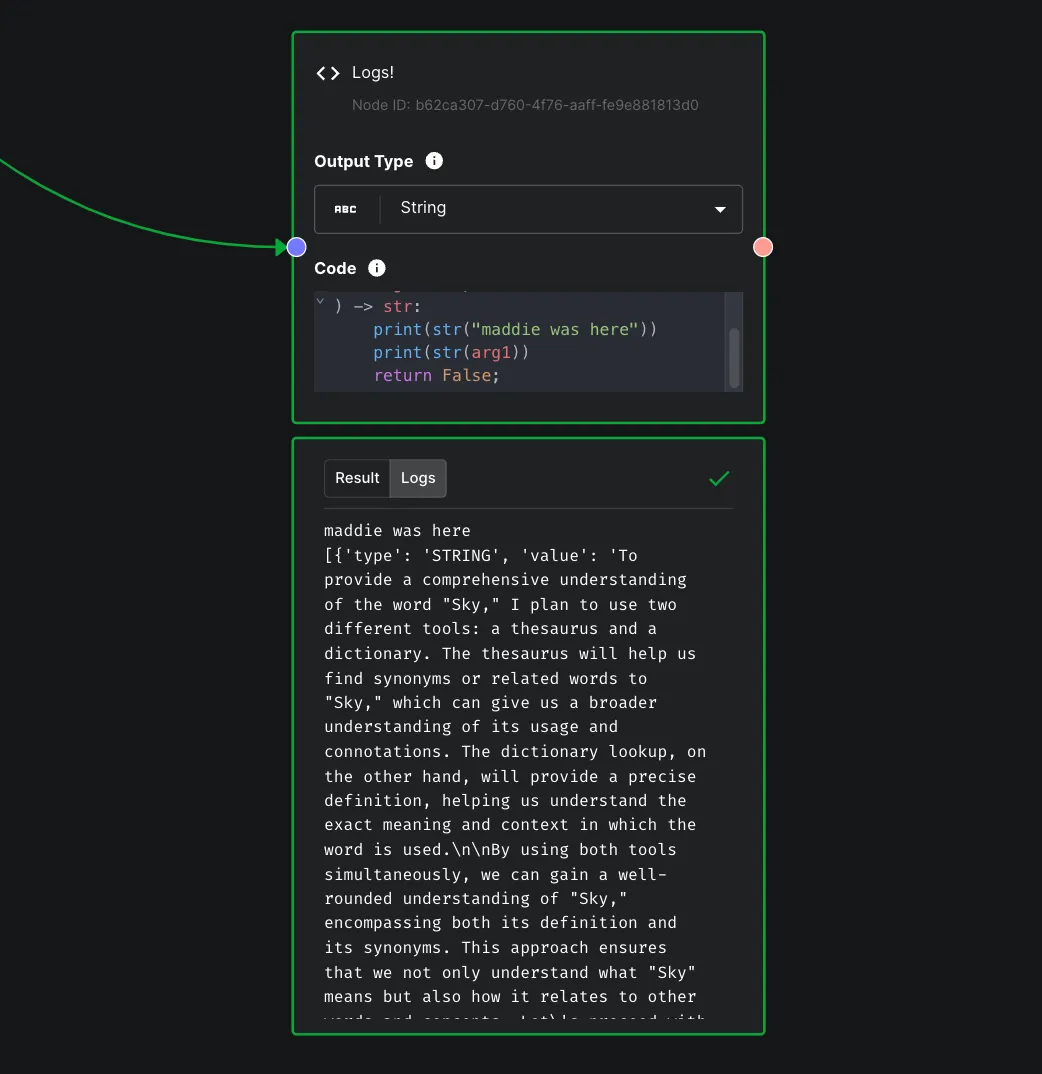Open the Code info tooltip icon

coord(376,268)
